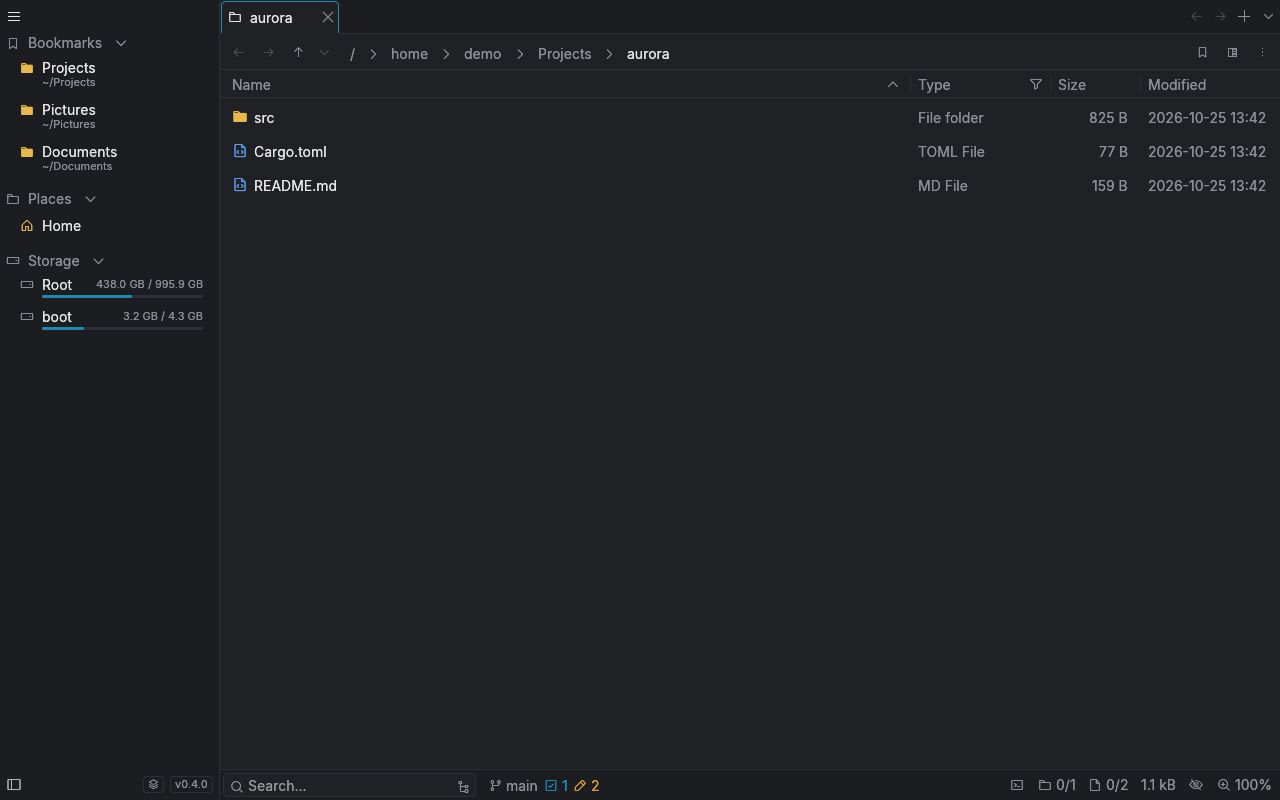This screenshot has height=800, width=1280.
Task: Click the v0.4.0 version label
Action: [191, 785]
